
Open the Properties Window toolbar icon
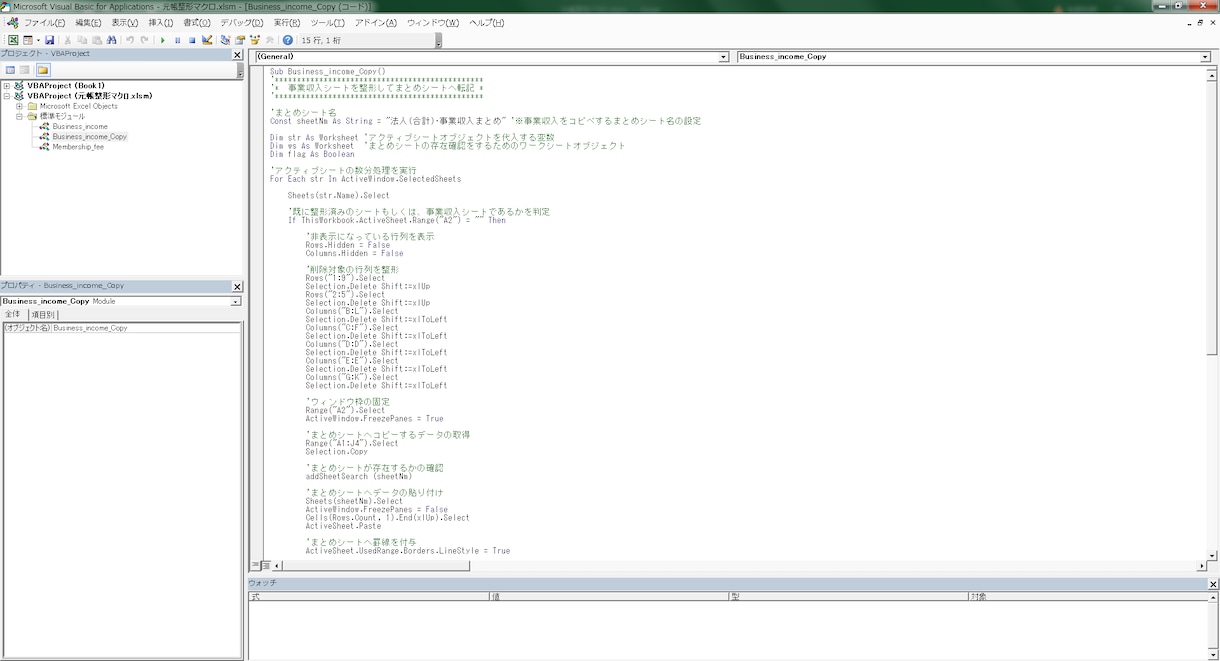point(240,40)
